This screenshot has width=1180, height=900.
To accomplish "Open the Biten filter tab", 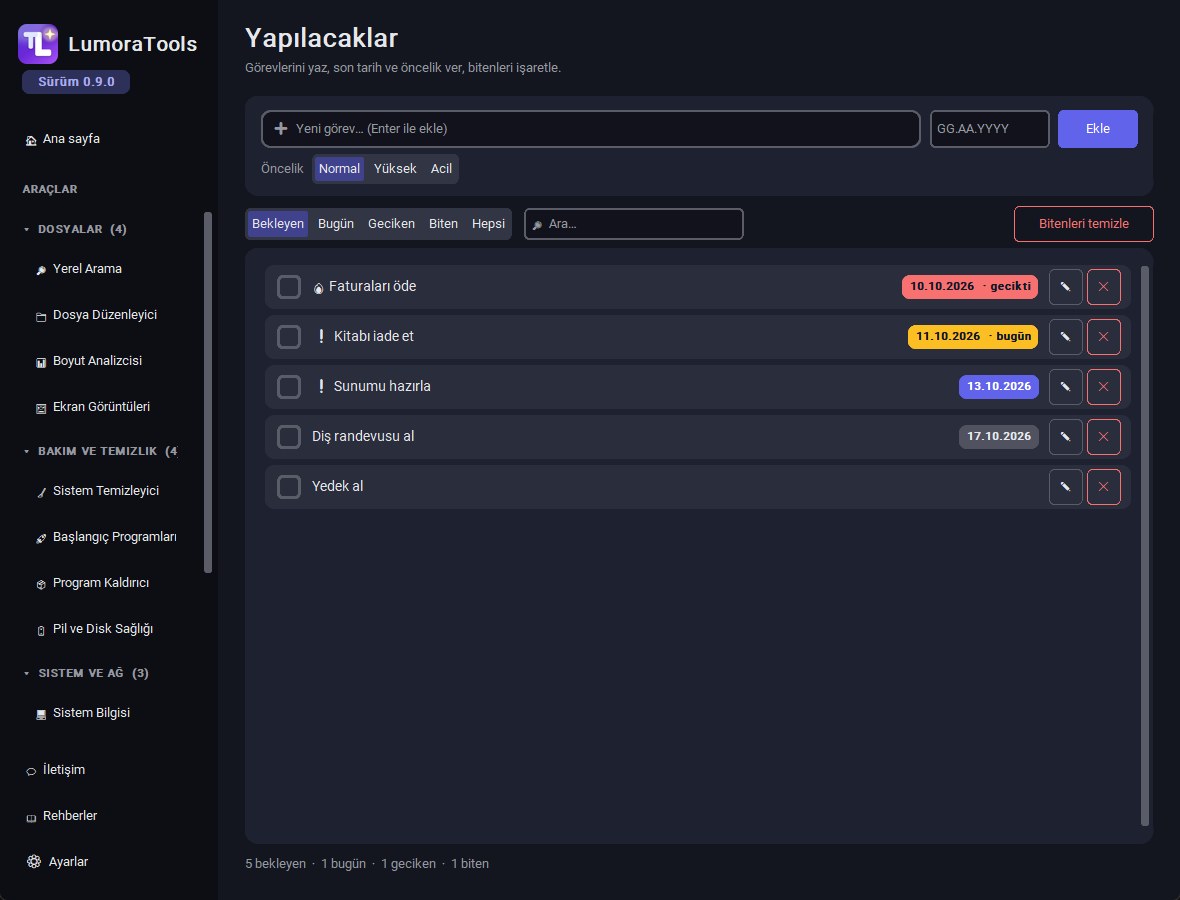I will [x=443, y=223].
